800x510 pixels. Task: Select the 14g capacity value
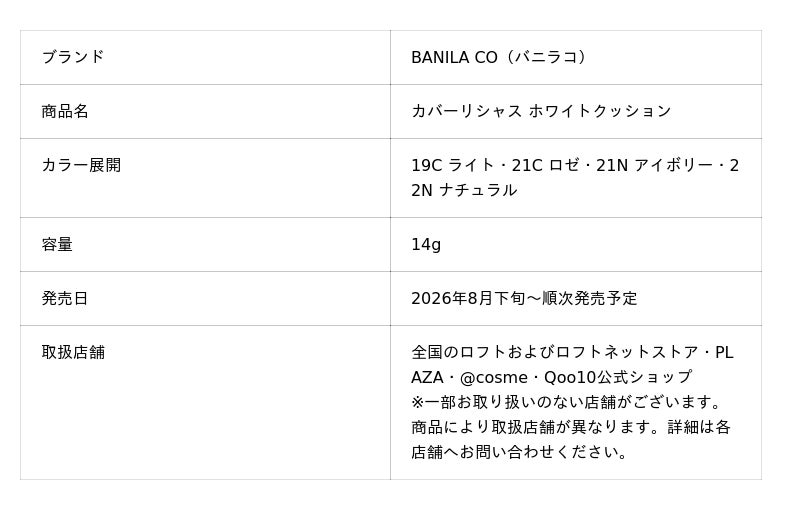(x=426, y=245)
